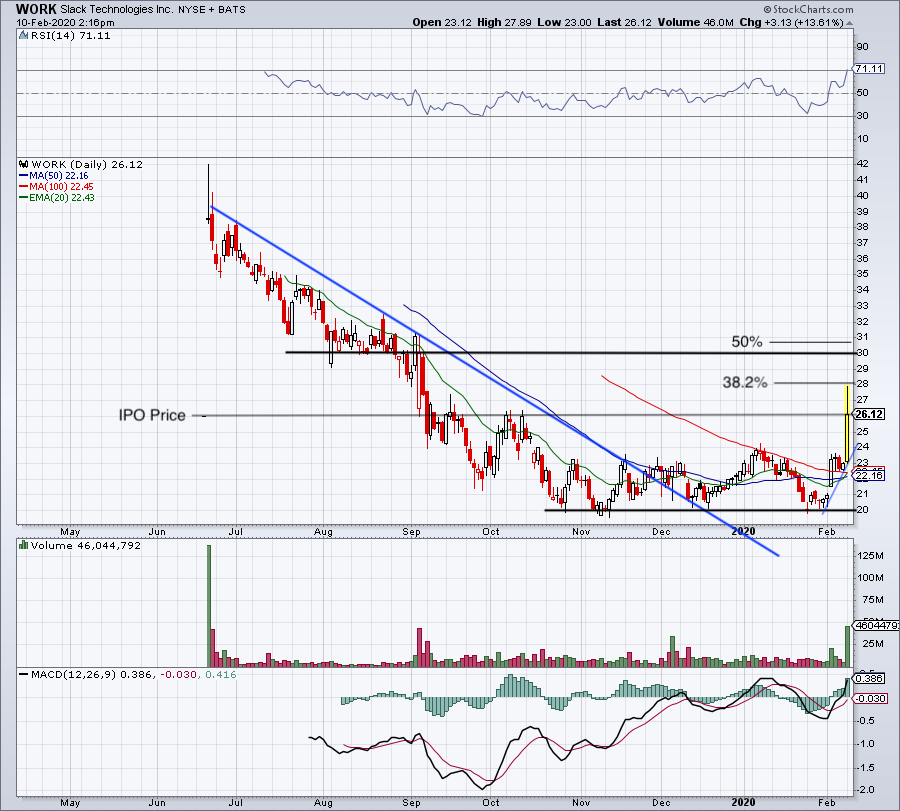The width and height of the screenshot is (900, 811).
Task: Click the up arrow after Chg percentage
Action: click(849, 23)
